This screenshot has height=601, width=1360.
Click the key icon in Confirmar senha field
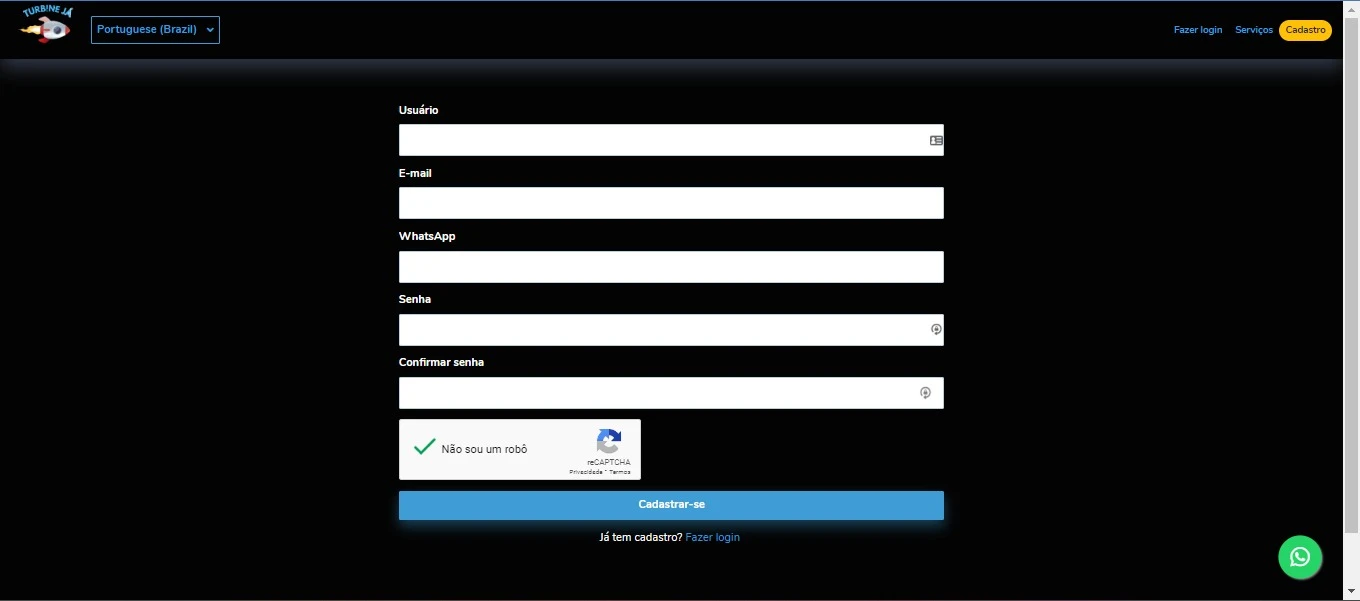coord(926,393)
